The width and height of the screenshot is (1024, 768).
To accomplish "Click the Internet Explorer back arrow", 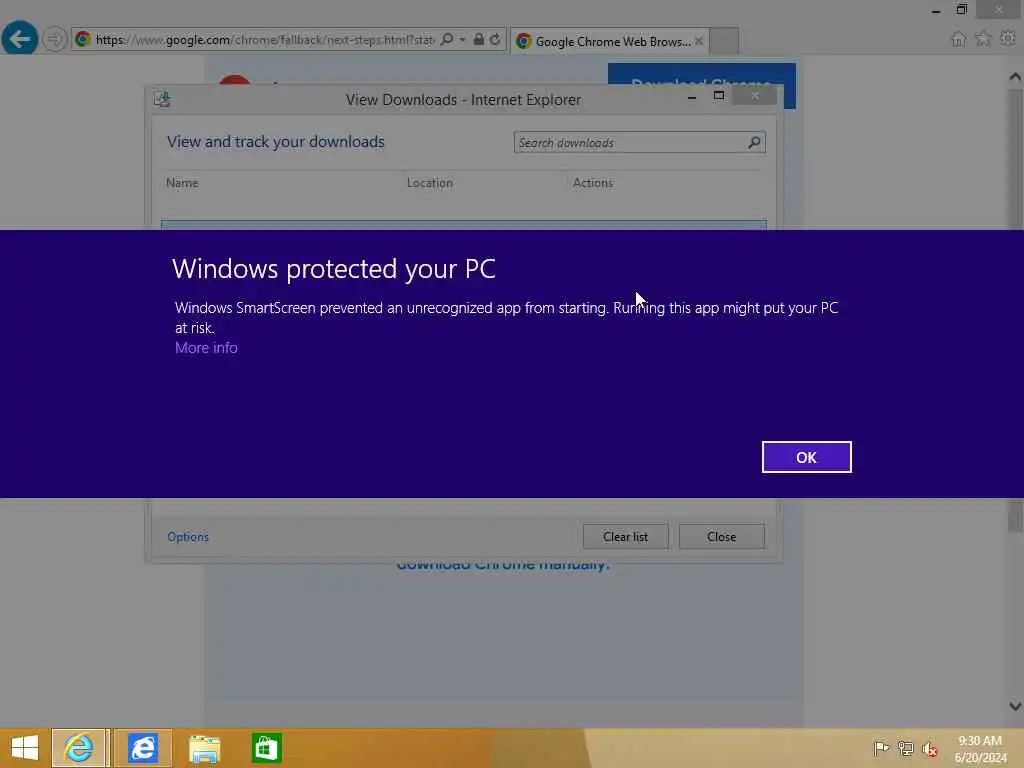I will (20, 39).
